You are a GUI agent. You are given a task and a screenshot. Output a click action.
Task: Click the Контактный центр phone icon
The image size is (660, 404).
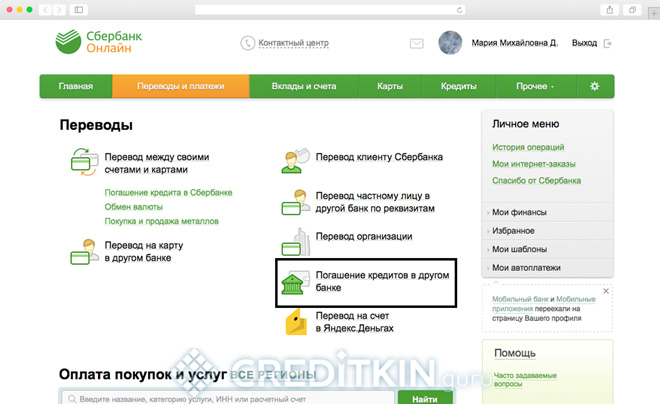click(x=248, y=44)
